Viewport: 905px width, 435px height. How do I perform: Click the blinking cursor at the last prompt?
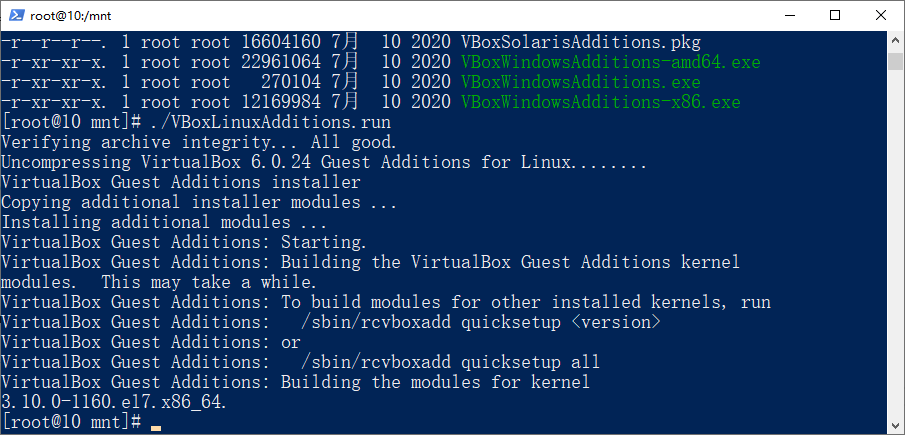tap(156, 428)
